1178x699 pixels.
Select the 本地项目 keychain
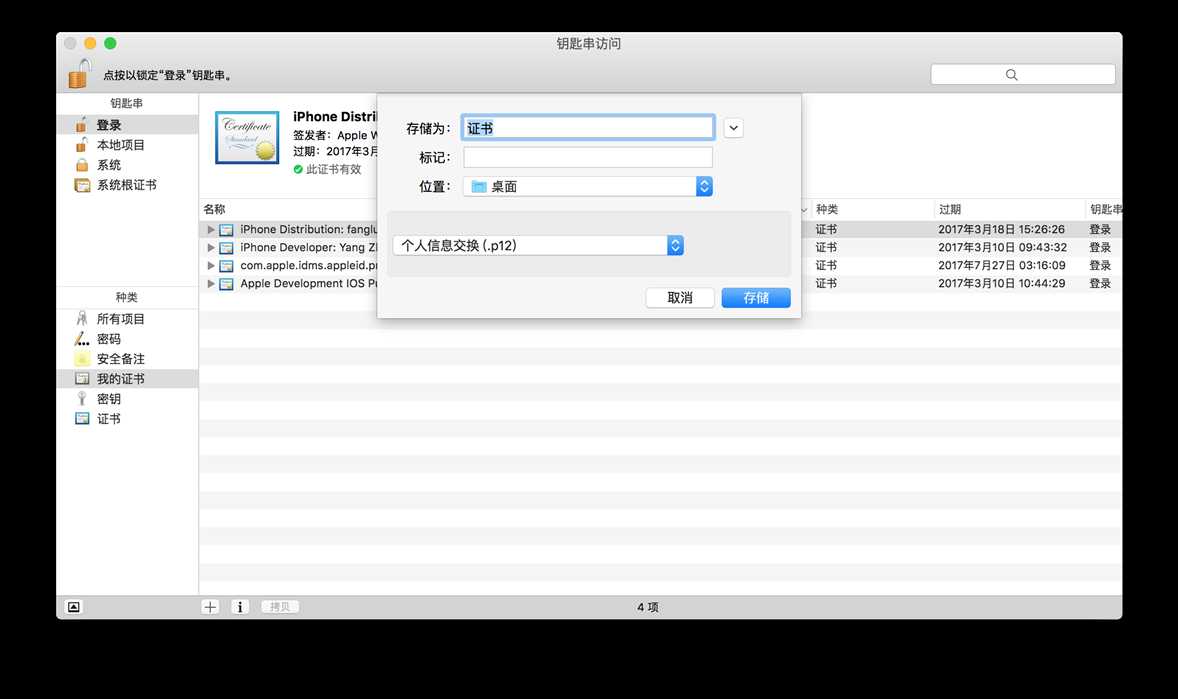[127, 144]
